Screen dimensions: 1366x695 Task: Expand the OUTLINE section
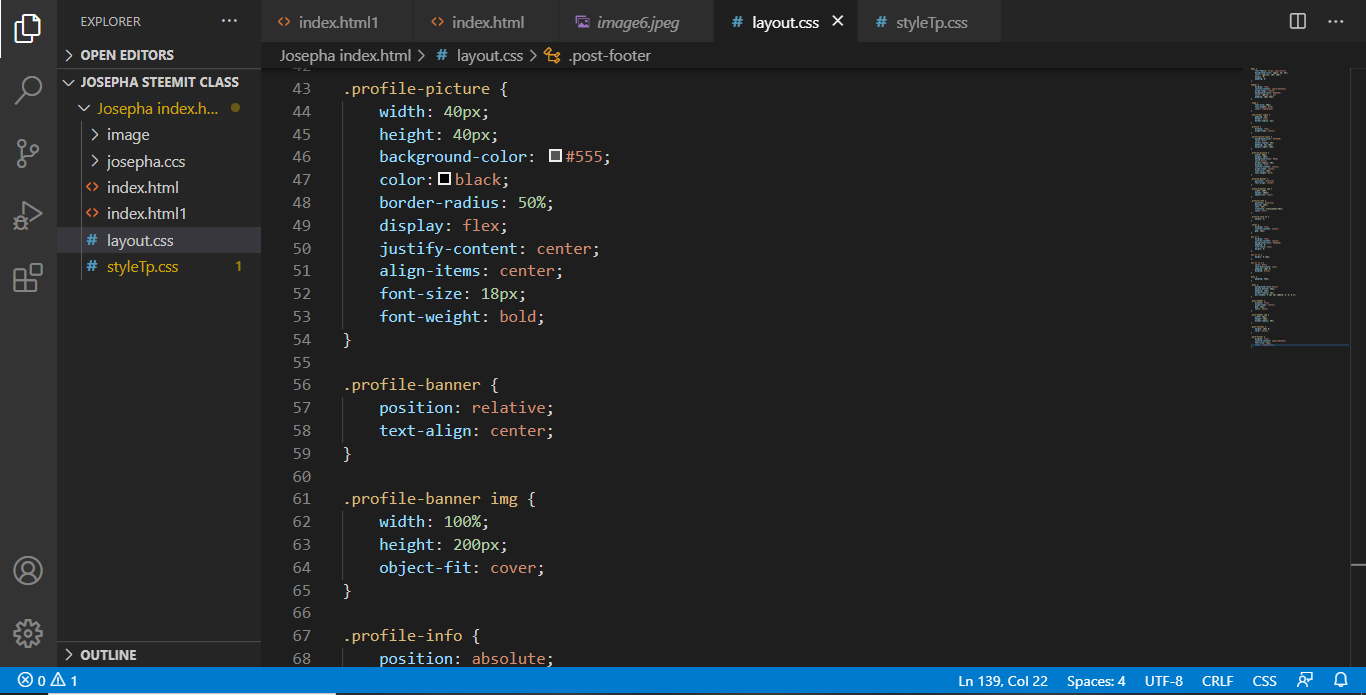click(108, 655)
